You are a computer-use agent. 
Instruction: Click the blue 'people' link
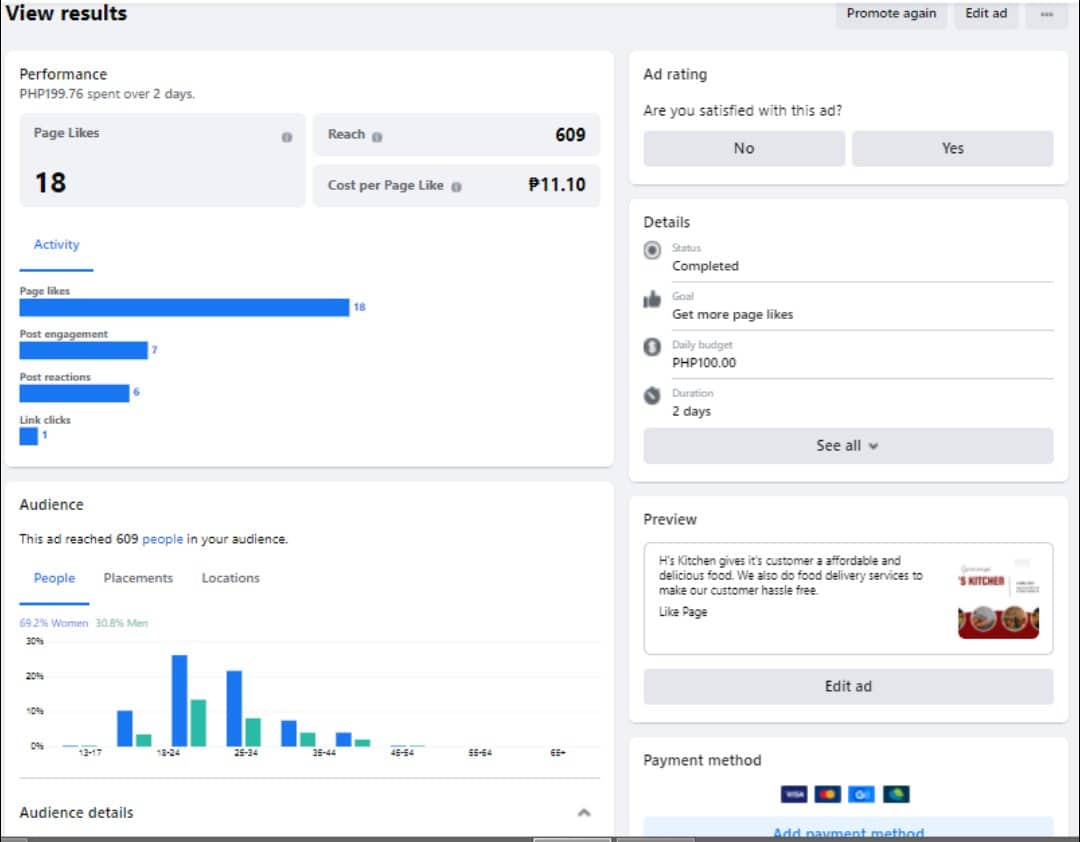click(162, 539)
